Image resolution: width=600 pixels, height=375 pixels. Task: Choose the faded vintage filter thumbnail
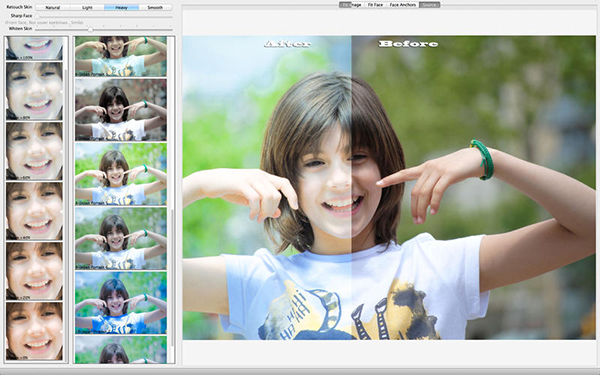click(x=121, y=109)
